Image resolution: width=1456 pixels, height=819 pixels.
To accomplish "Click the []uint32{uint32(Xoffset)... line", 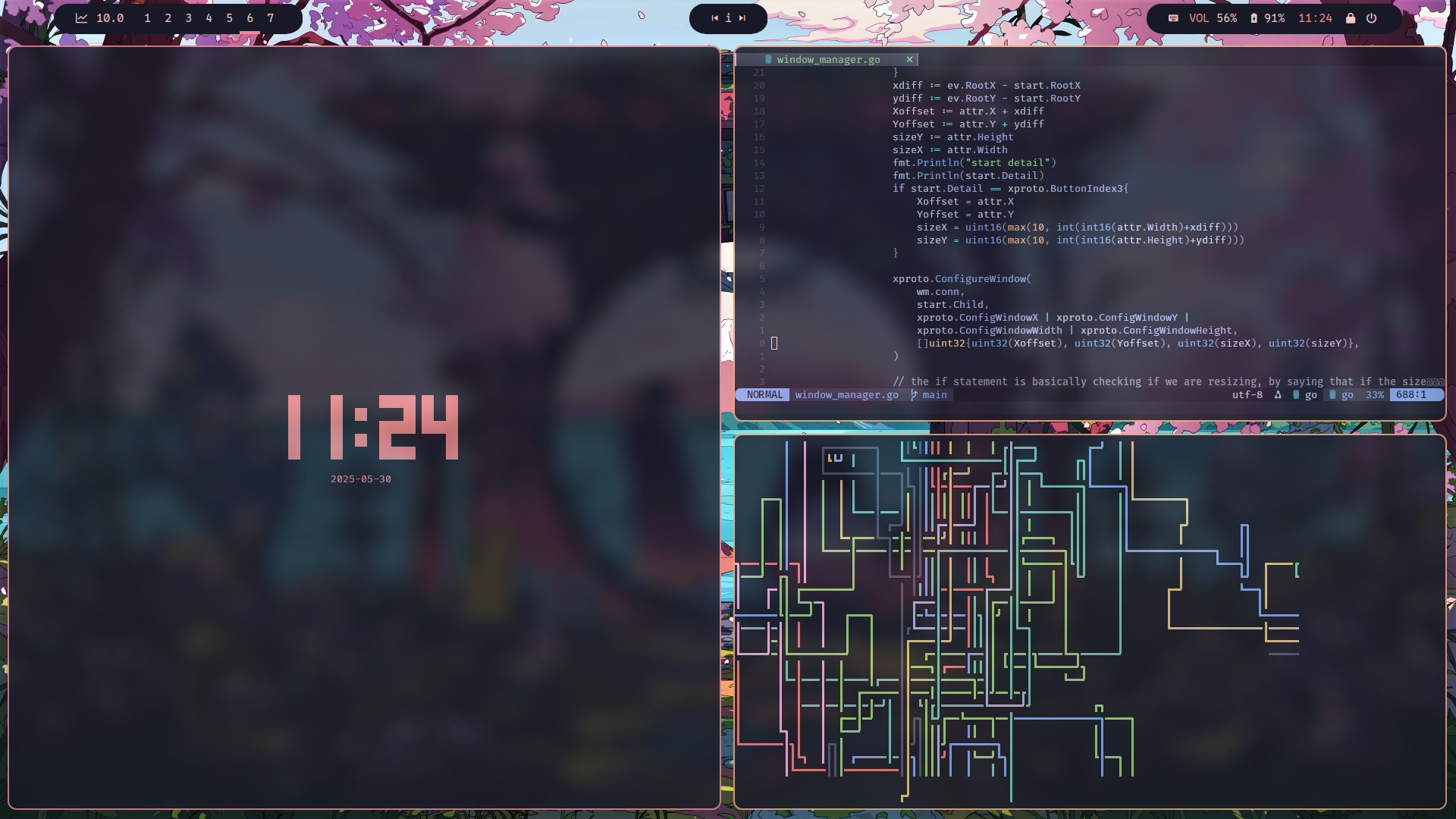I will pos(1137,343).
